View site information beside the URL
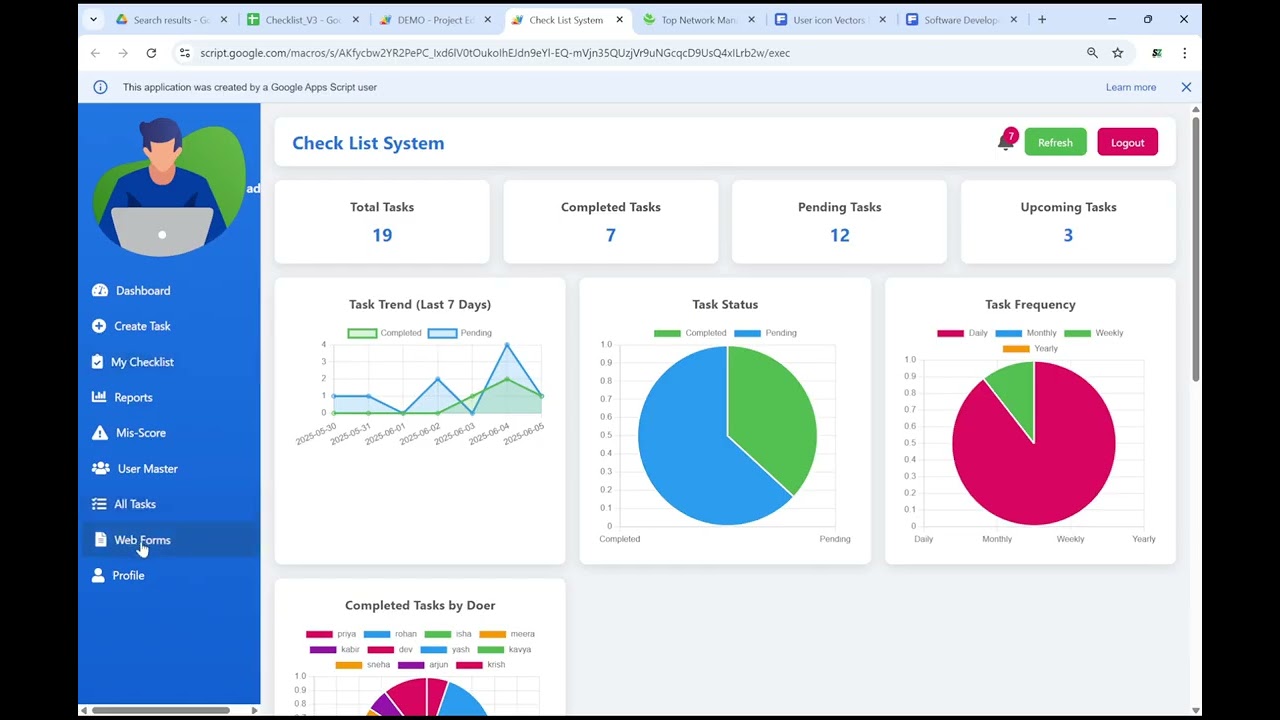 [184, 53]
